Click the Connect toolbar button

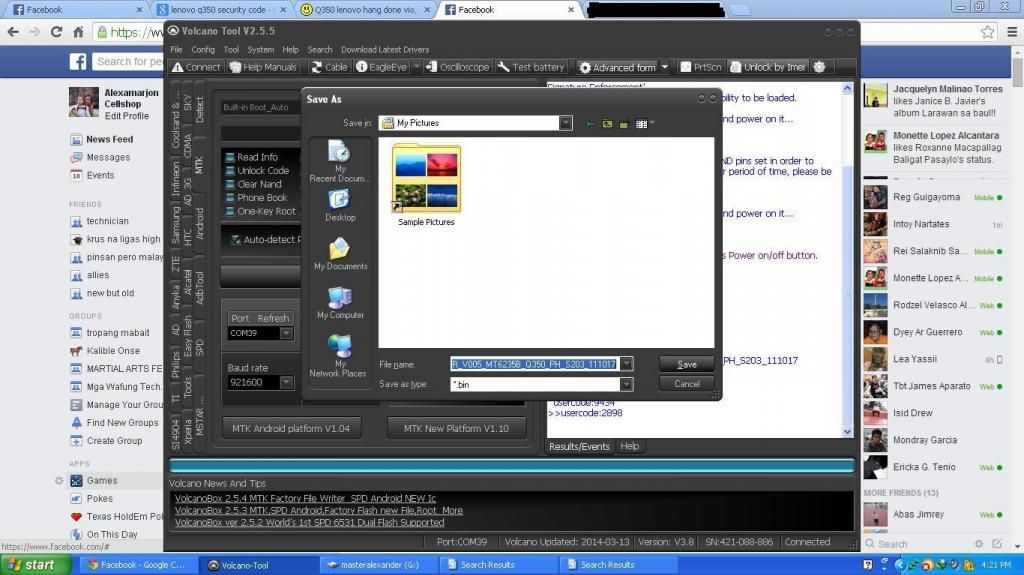196,67
